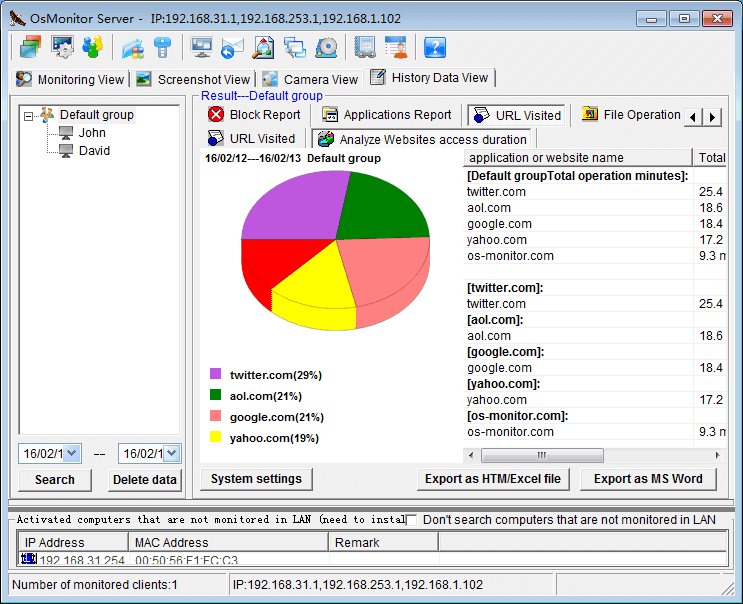Image resolution: width=743 pixels, height=604 pixels.
Task: Click the 'application or website name' column header
Action: (578, 158)
